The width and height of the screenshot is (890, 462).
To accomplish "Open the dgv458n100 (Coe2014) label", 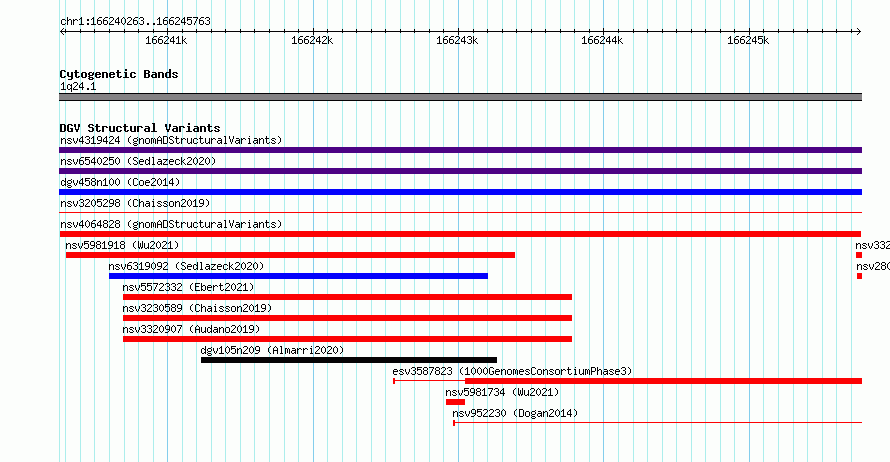I will click(120, 182).
